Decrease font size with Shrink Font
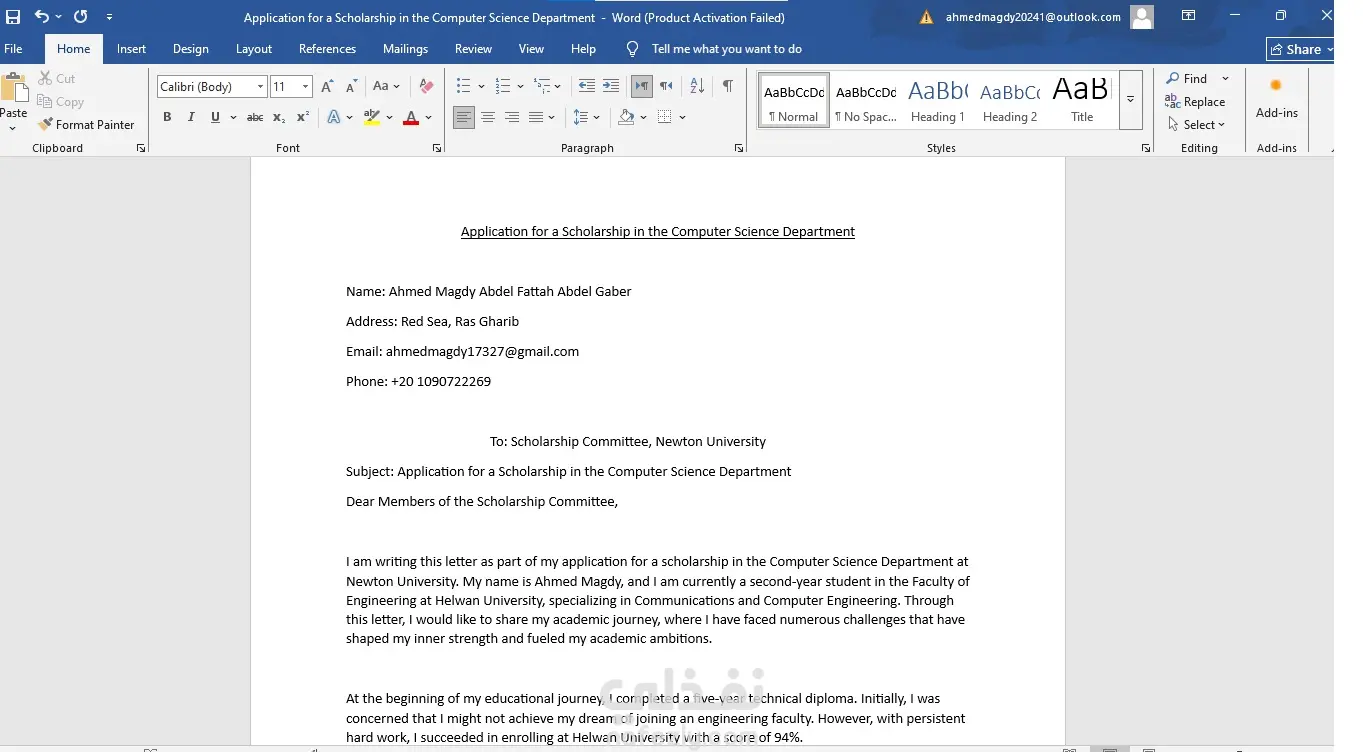Viewport: 1363px width, 752px height. pyautogui.click(x=351, y=87)
